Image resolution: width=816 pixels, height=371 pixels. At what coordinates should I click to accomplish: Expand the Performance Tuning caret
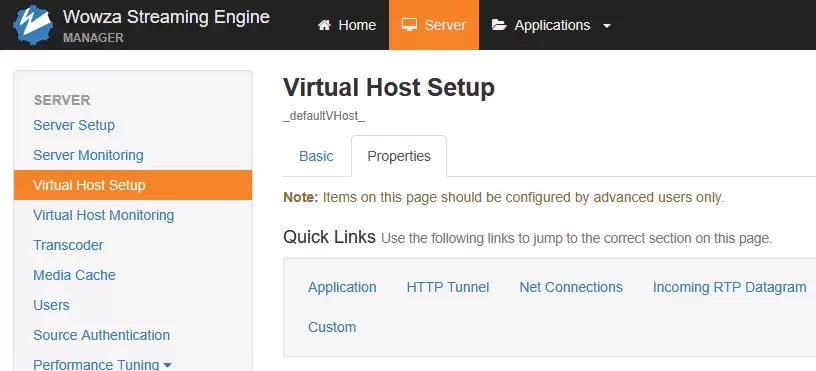coord(168,365)
